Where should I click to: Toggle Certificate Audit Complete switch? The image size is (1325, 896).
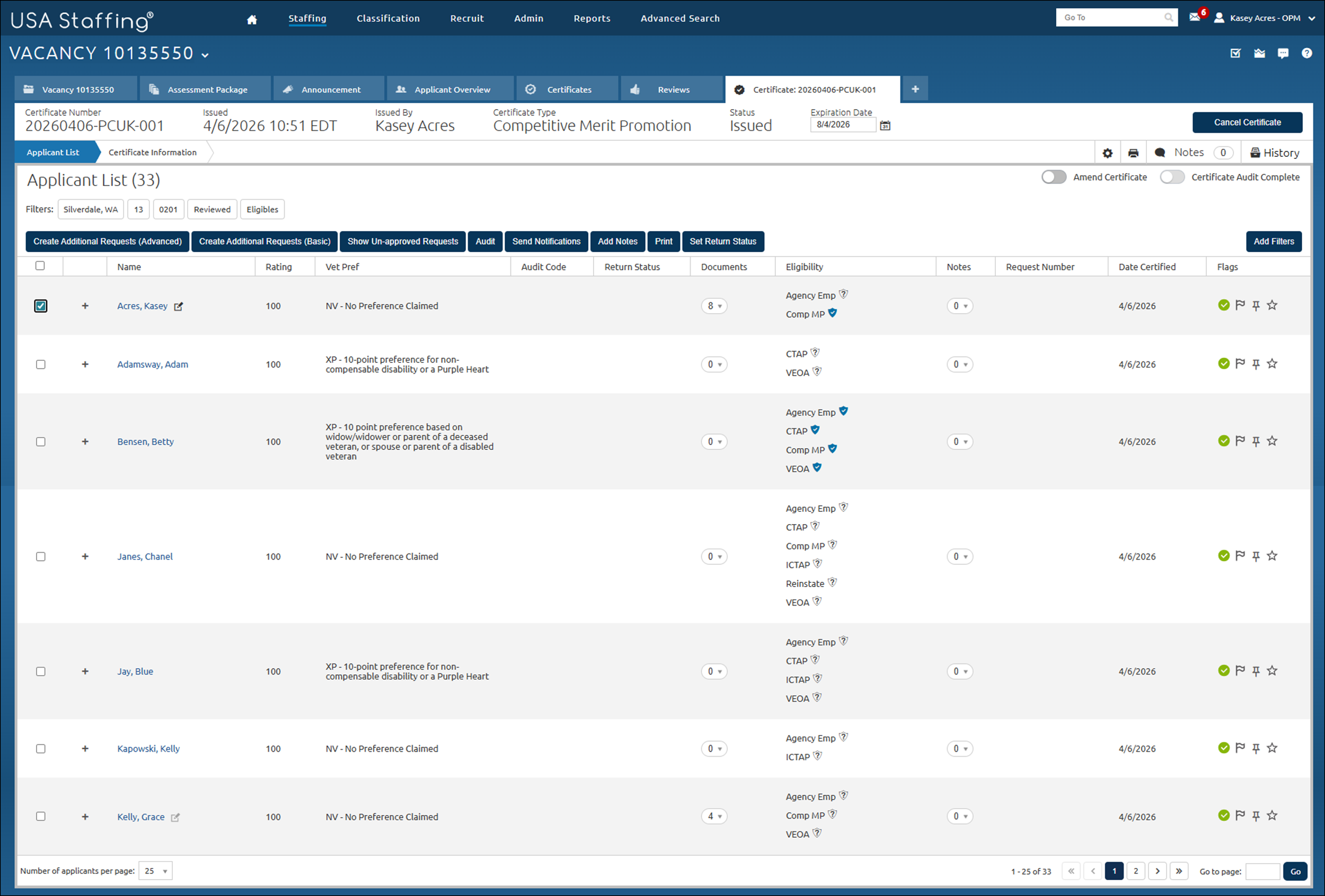(x=1172, y=178)
